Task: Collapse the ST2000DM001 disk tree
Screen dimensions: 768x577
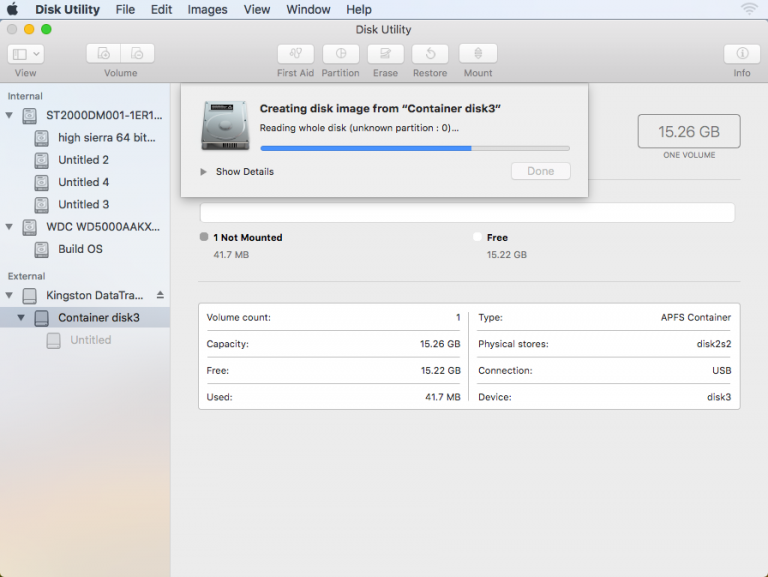Action: click(9, 116)
